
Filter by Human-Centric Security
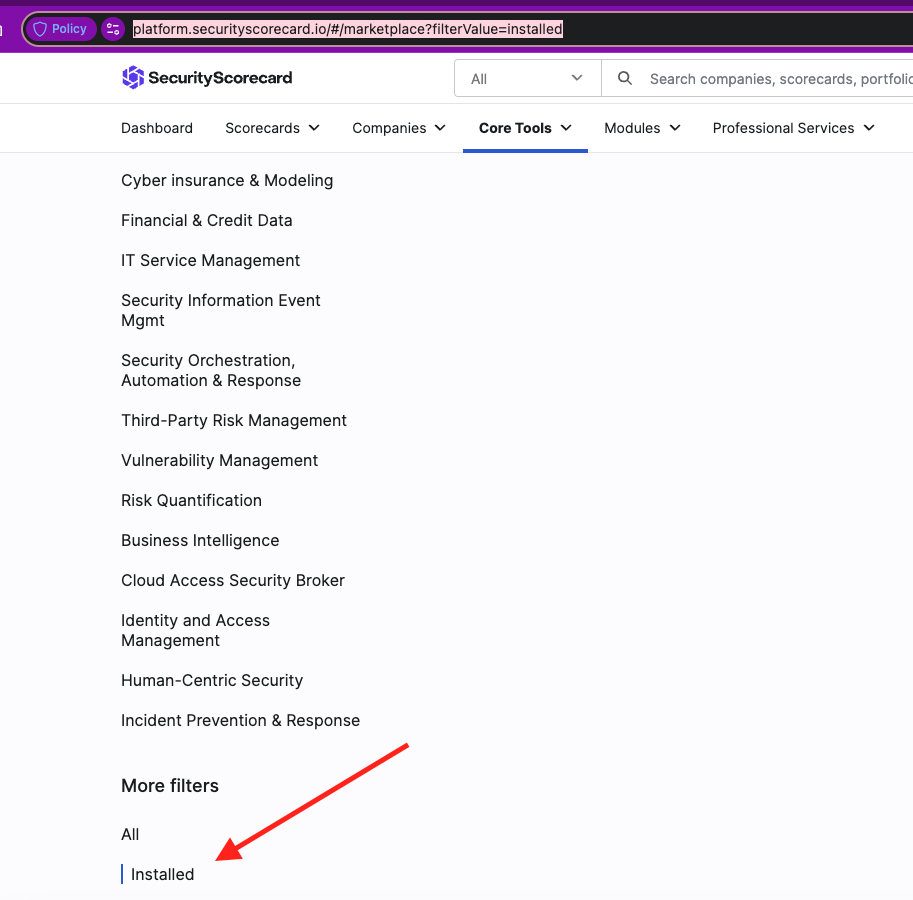212,681
